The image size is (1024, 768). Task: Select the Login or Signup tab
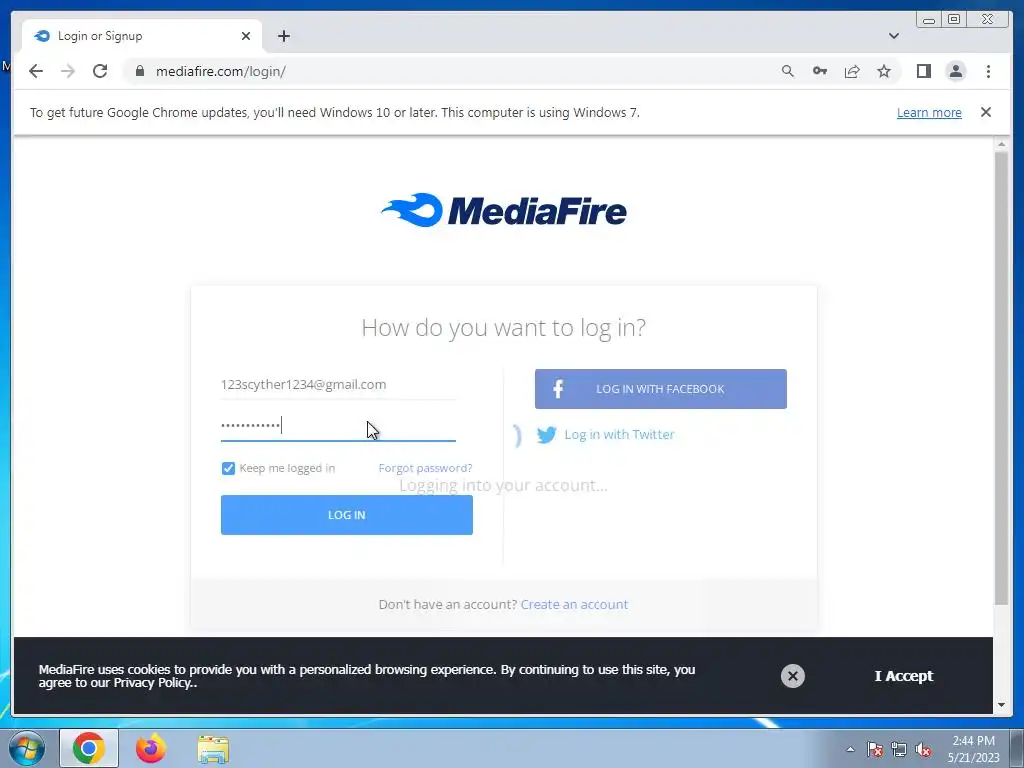click(142, 36)
